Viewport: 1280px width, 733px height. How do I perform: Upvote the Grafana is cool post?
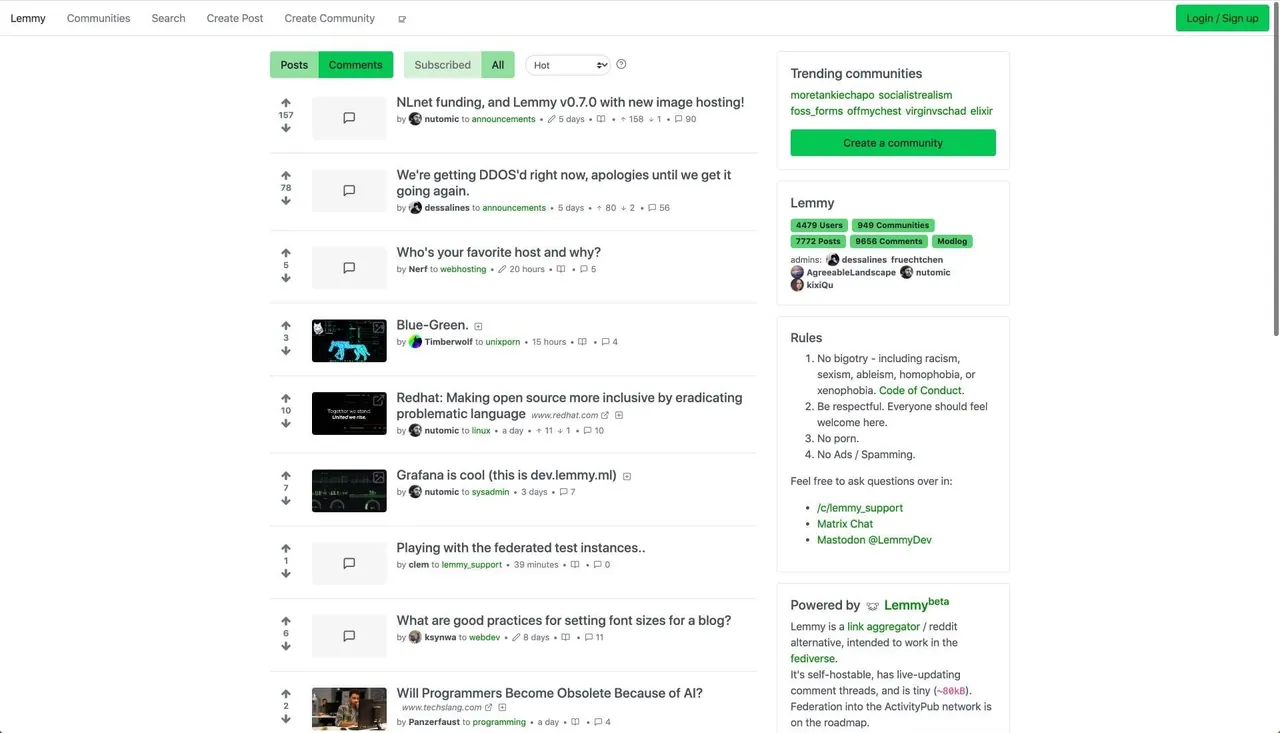[286, 476]
